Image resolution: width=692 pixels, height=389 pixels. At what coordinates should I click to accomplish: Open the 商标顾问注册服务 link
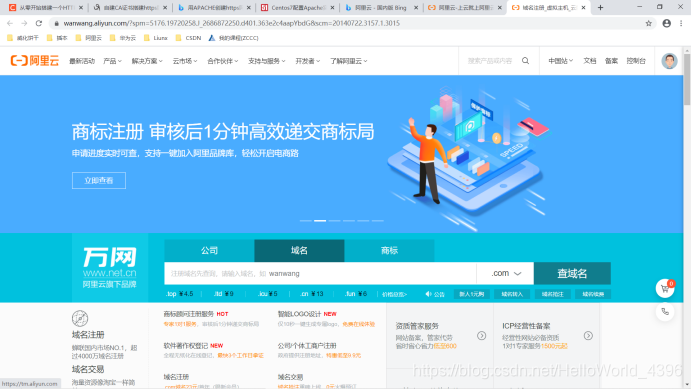point(188,314)
